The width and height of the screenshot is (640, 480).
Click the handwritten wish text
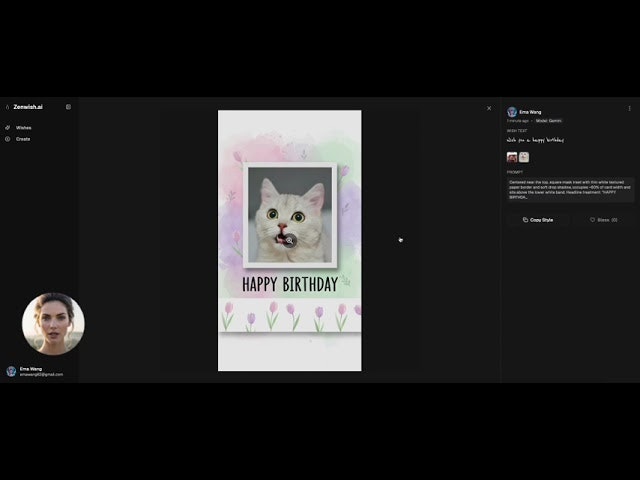(535, 140)
